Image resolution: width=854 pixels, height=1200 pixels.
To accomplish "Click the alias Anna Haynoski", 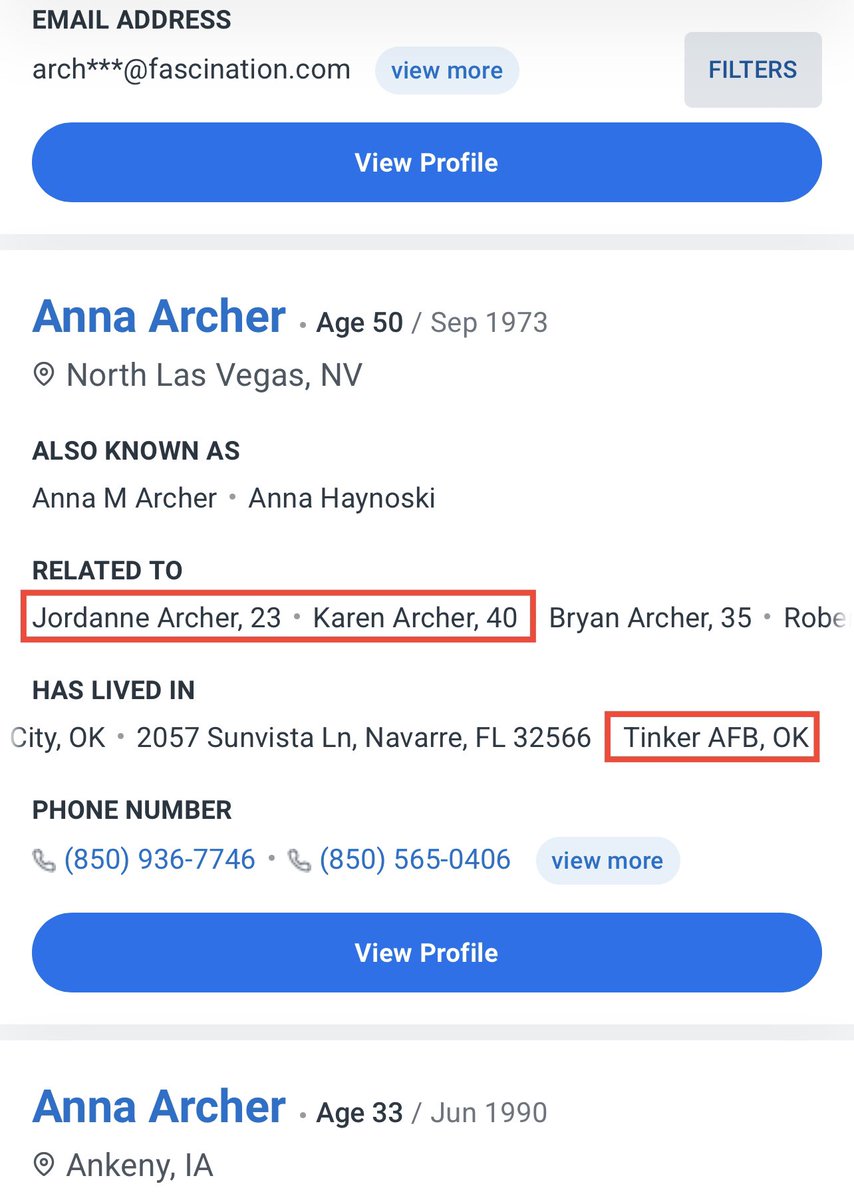I will point(341,498).
